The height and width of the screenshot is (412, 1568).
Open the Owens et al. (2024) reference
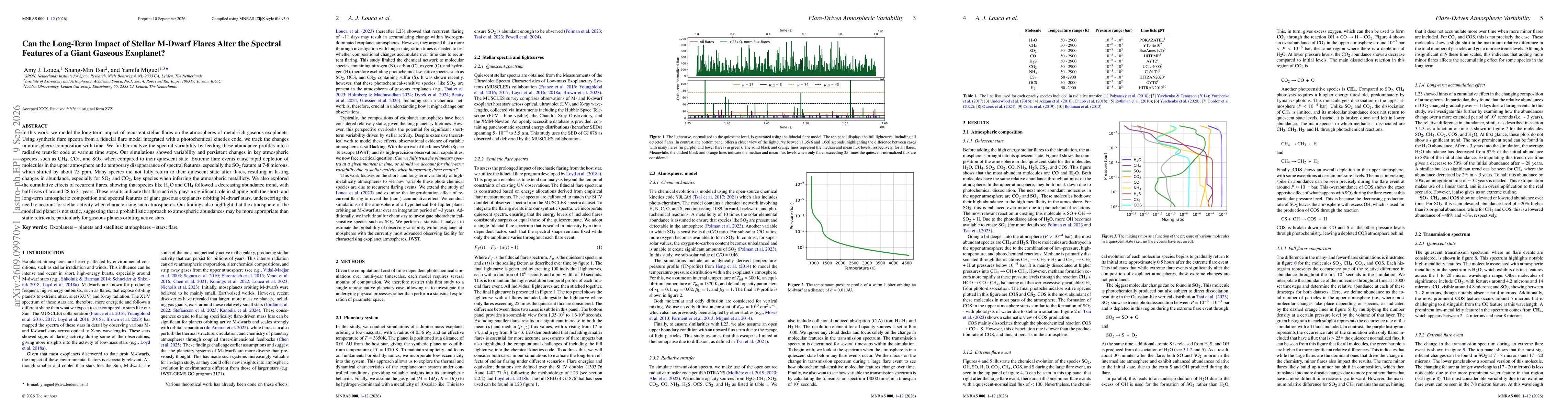999,107
